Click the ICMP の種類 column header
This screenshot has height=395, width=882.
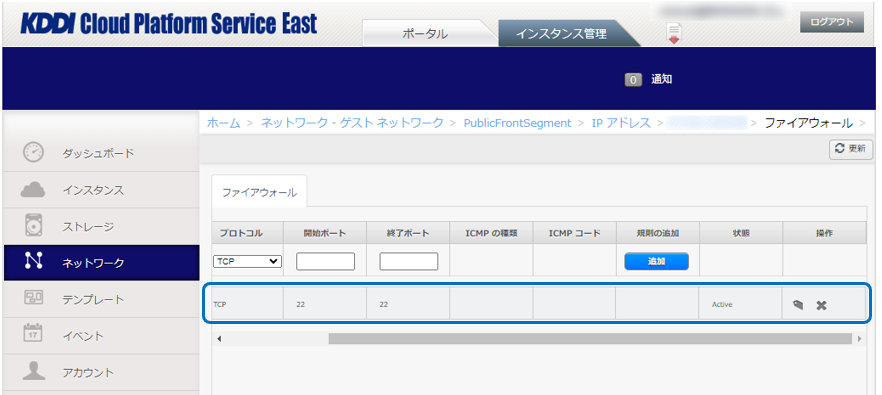point(492,233)
